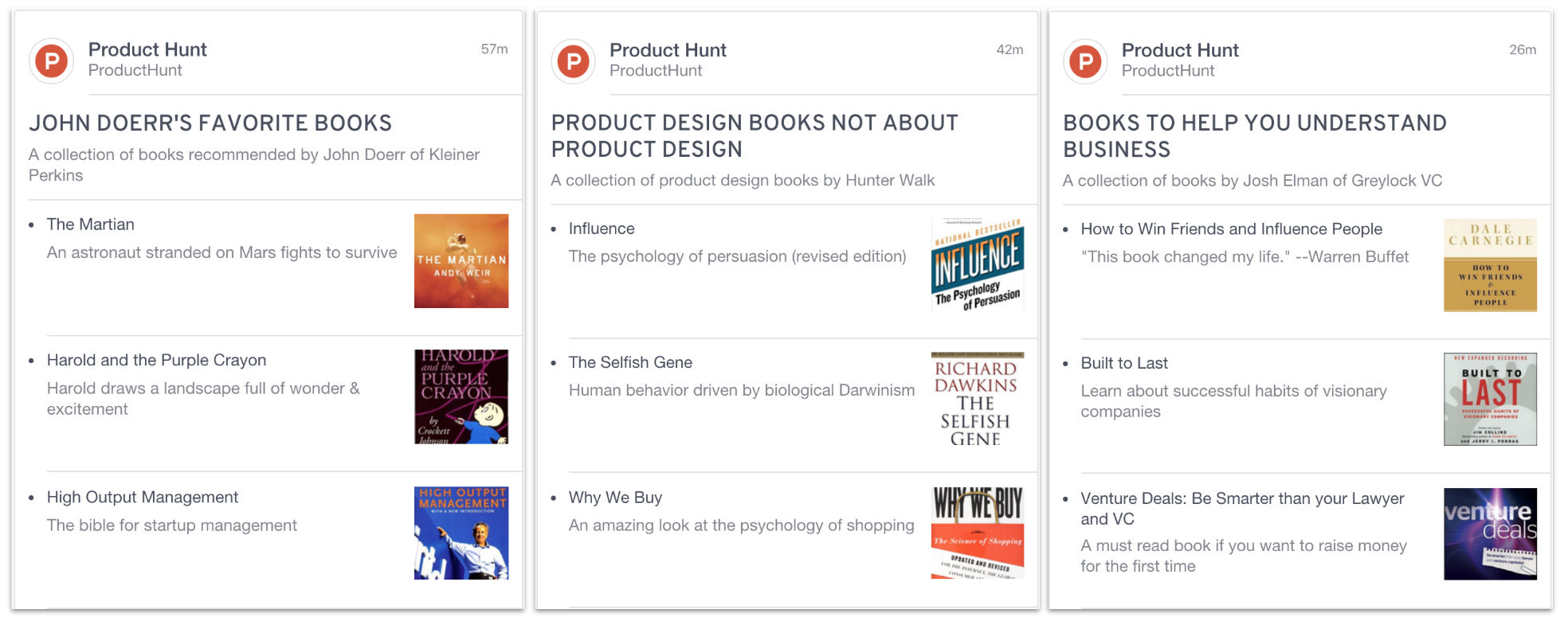
Task: Click the "Product Design Books Not About Product Design" title
Action: (754, 136)
